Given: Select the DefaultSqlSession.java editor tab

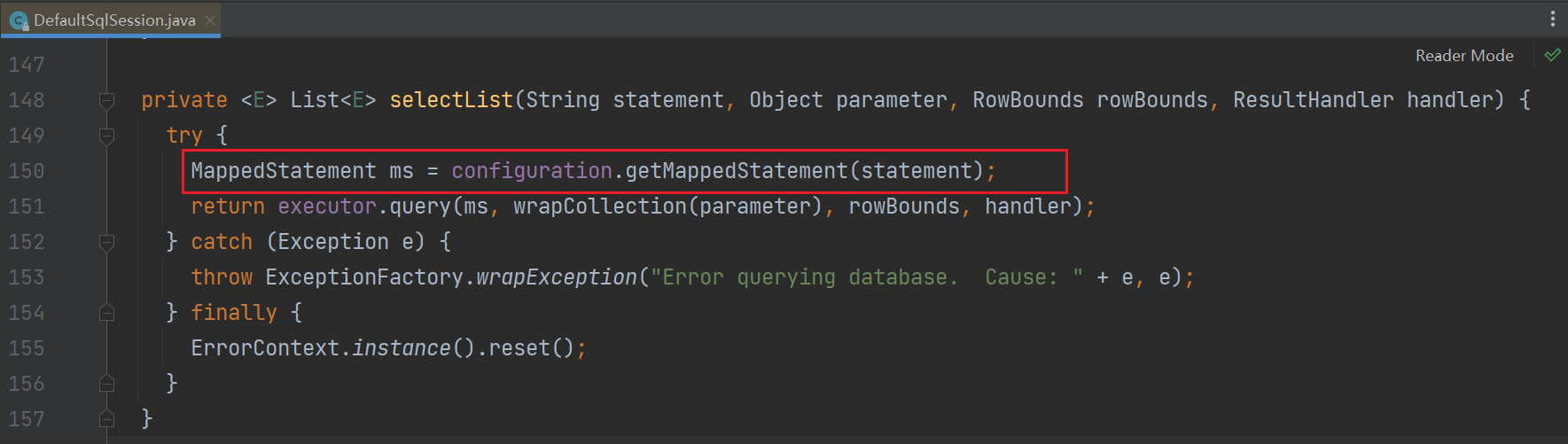Looking at the screenshot, I should tap(113, 19).
